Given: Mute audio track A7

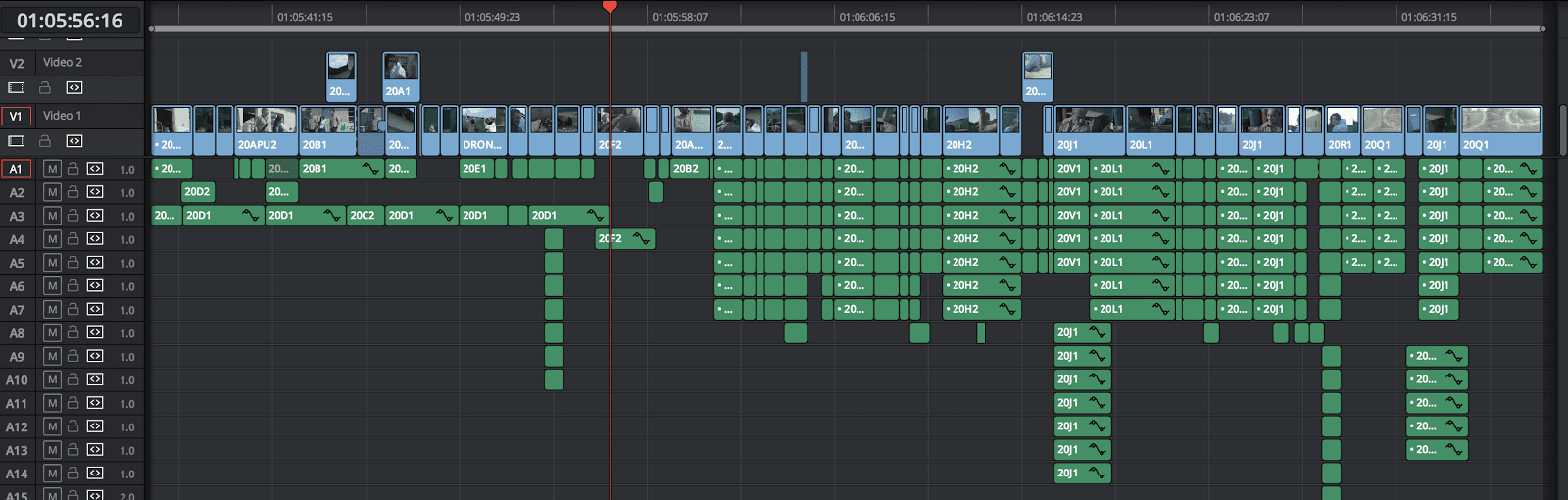Looking at the screenshot, I should (53, 309).
